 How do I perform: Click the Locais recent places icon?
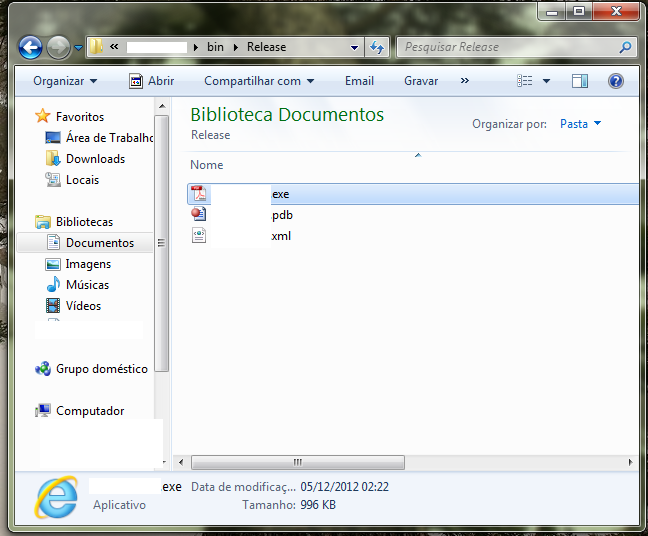pyautogui.click(x=53, y=179)
